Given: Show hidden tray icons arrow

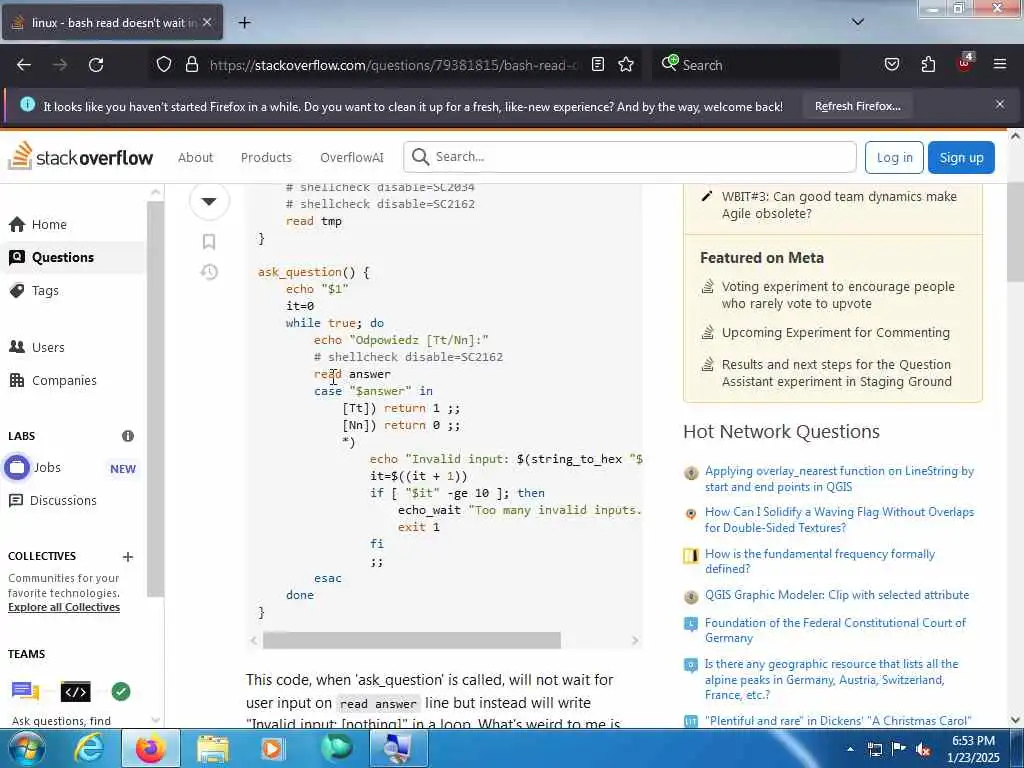Looking at the screenshot, I should click(x=850, y=749).
